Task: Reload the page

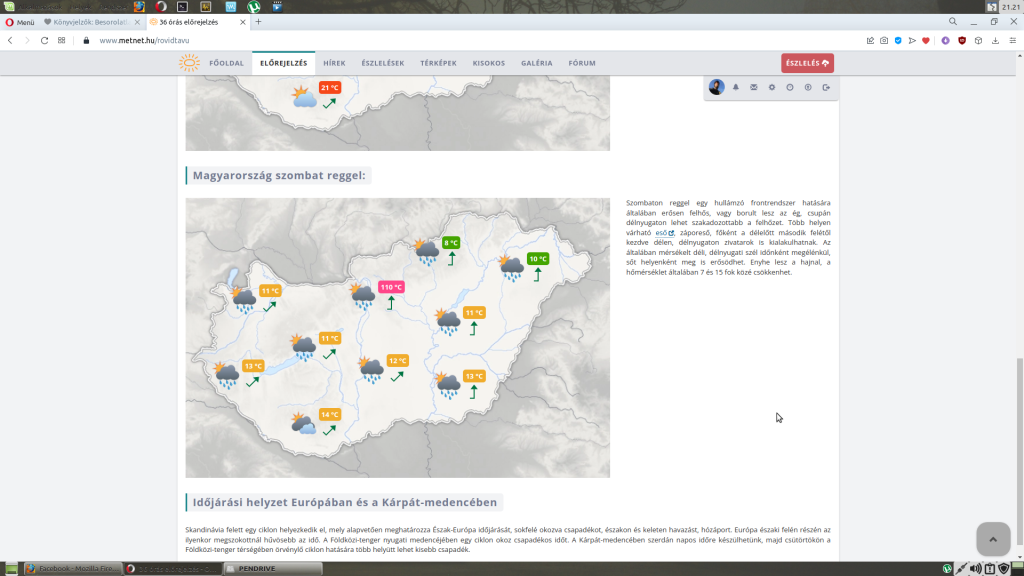Action: point(44,40)
